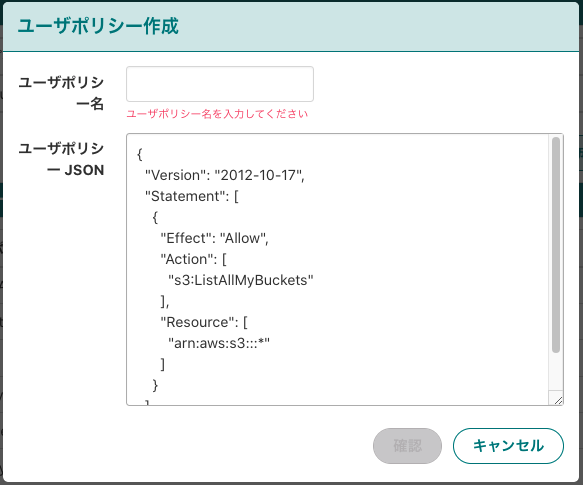
Task: Click the JSON textarea vertical scrollbar thumb
Action: (556, 245)
